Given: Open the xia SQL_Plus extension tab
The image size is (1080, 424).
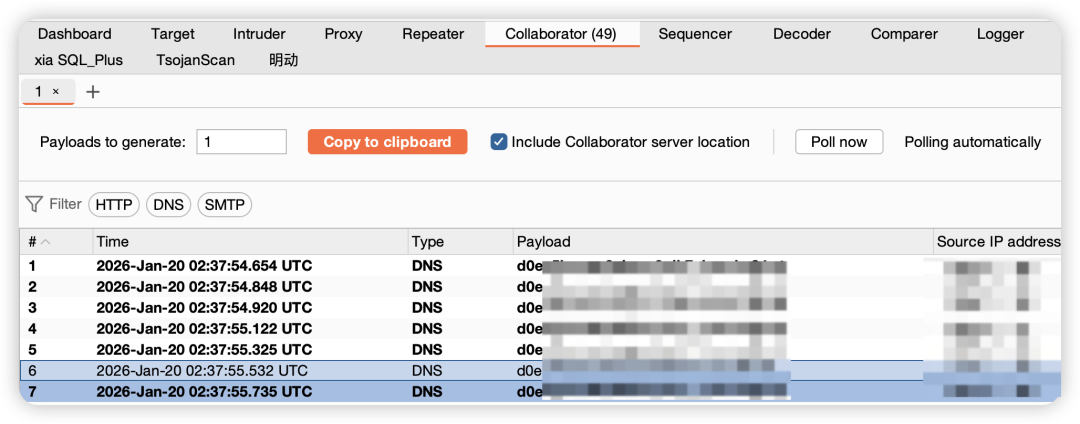Looking at the screenshot, I should (79, 60).
